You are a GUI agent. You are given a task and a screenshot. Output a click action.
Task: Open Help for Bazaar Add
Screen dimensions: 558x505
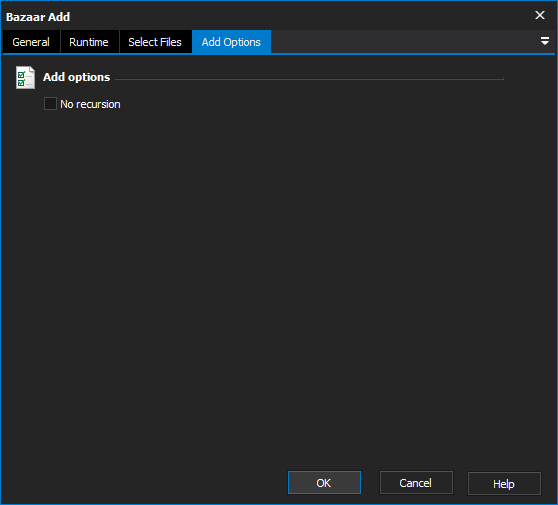(504, 483)
